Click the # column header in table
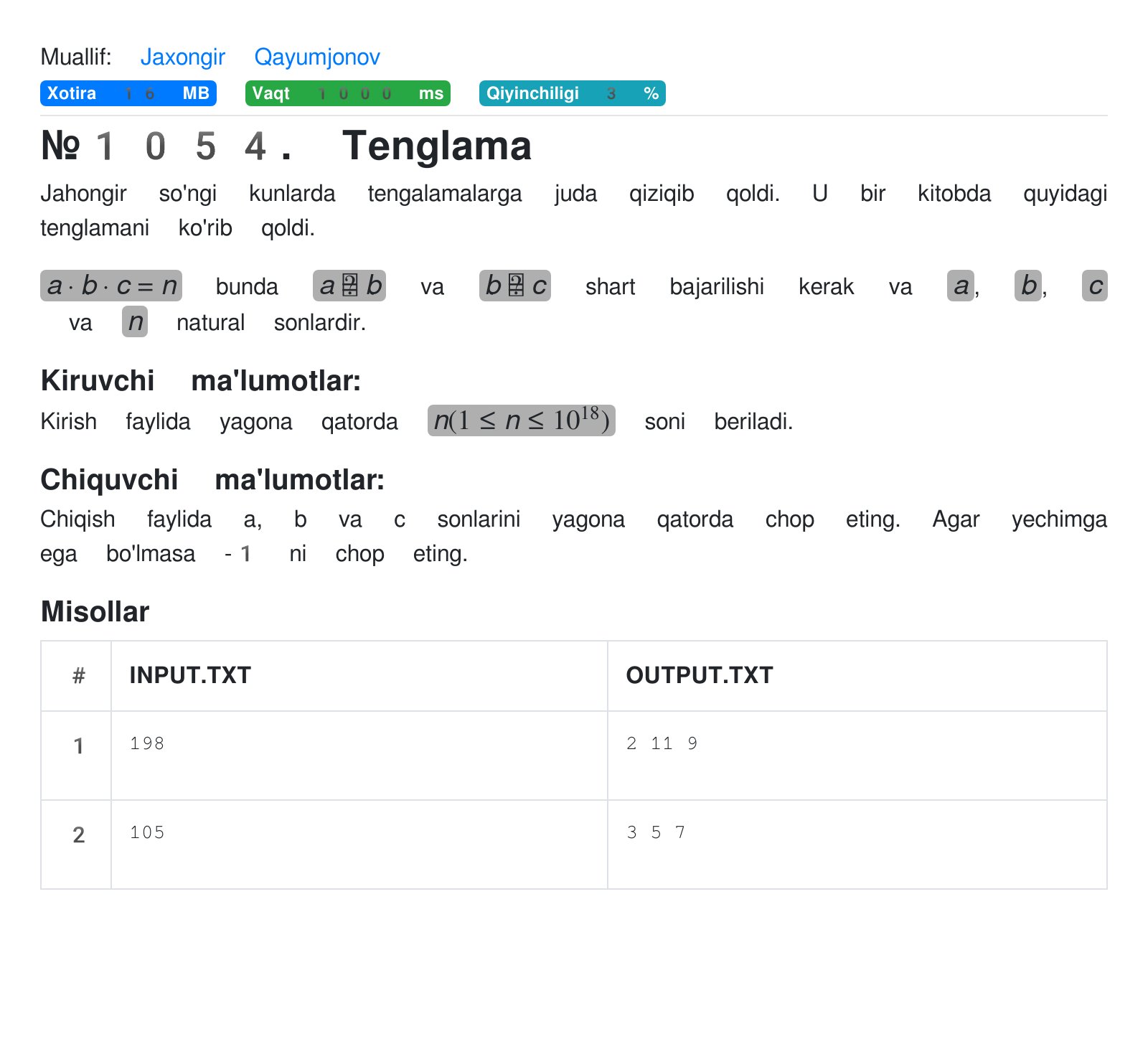 tap(78, 675)
